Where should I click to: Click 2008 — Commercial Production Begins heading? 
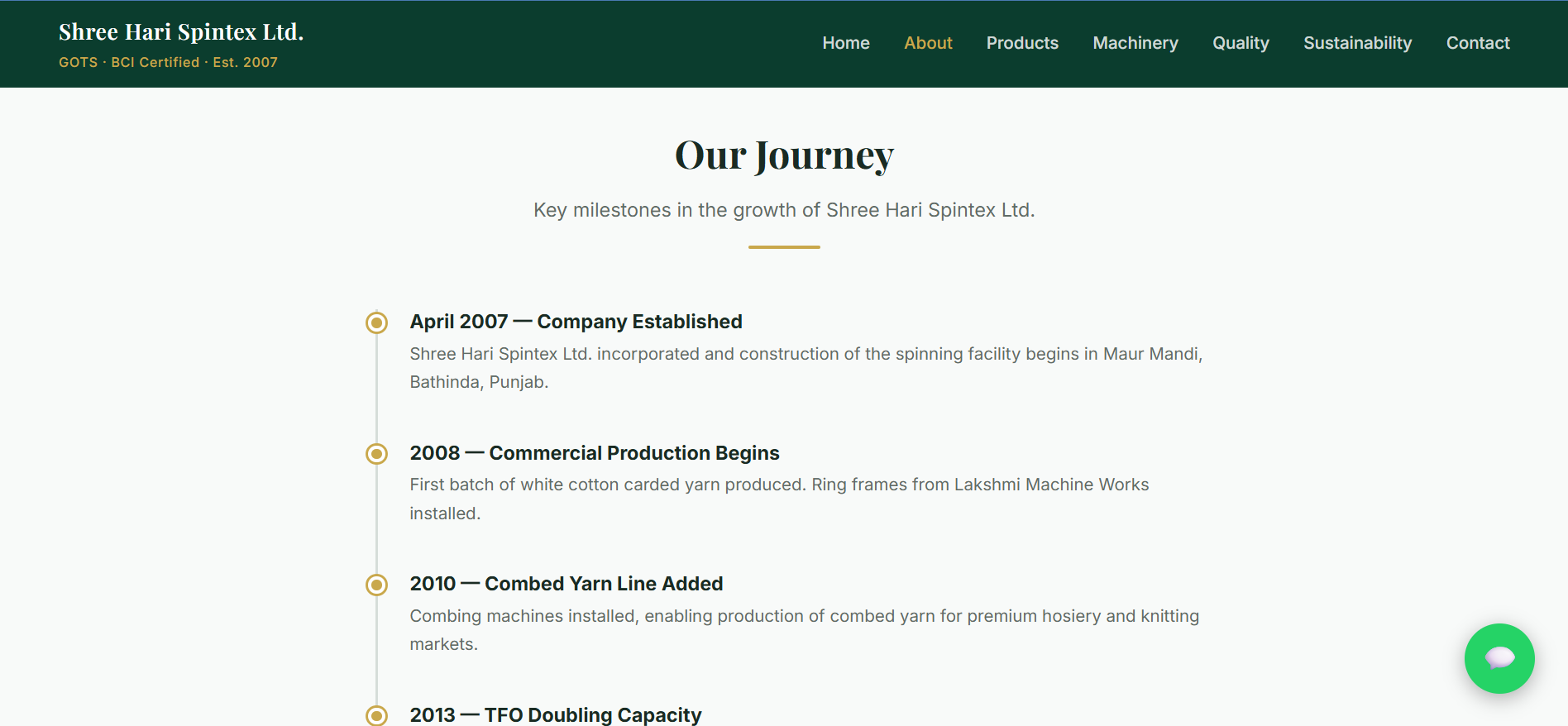point(595,453)
